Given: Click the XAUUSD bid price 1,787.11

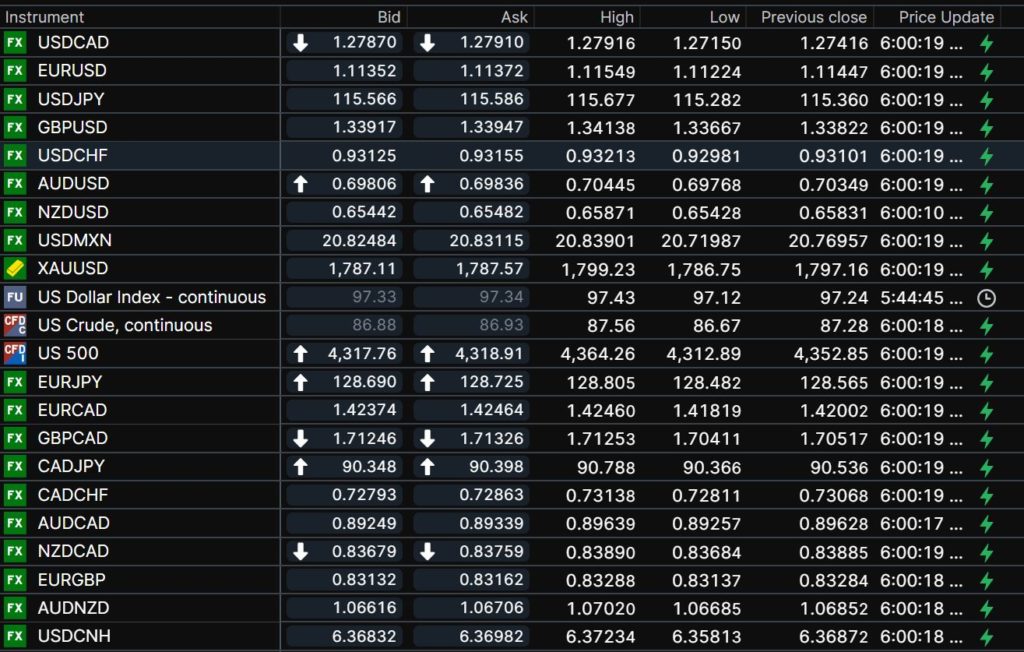Looking at the screenshot, I should [x=363, y=269].
